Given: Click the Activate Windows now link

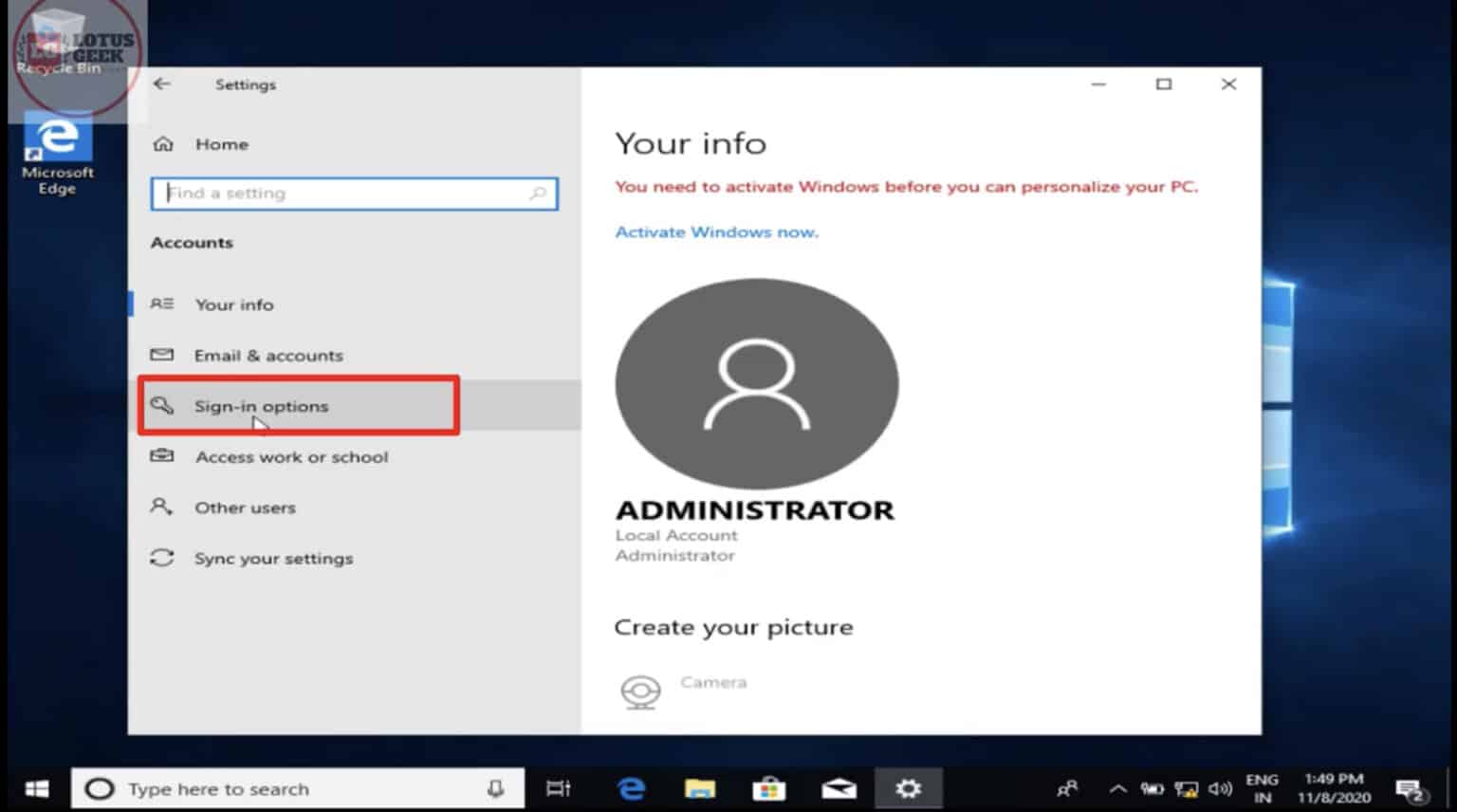Looking at the screenshot, I should click(x=716, y=231).
